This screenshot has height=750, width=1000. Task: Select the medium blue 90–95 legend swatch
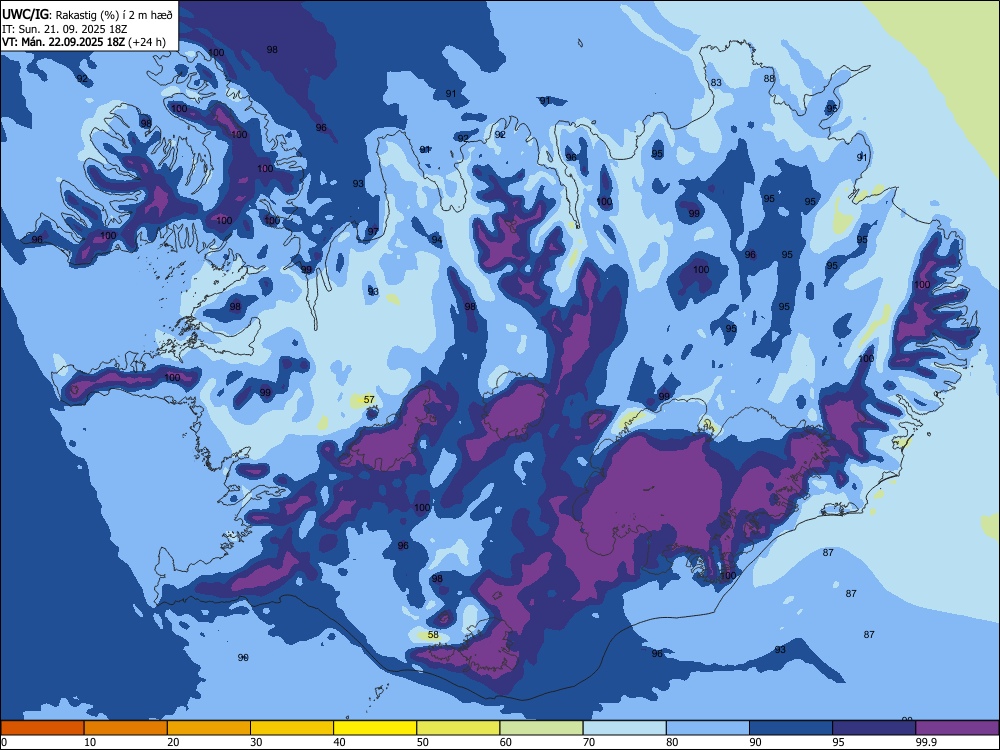(791, 728)
